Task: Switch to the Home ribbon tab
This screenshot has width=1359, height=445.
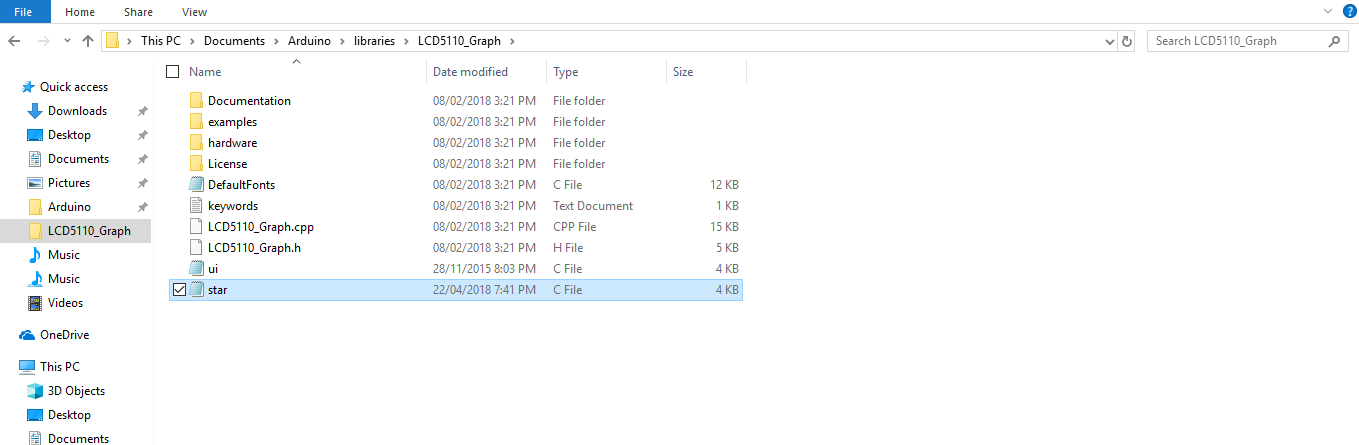Action: pyautogui.click(x=80, y=12)
